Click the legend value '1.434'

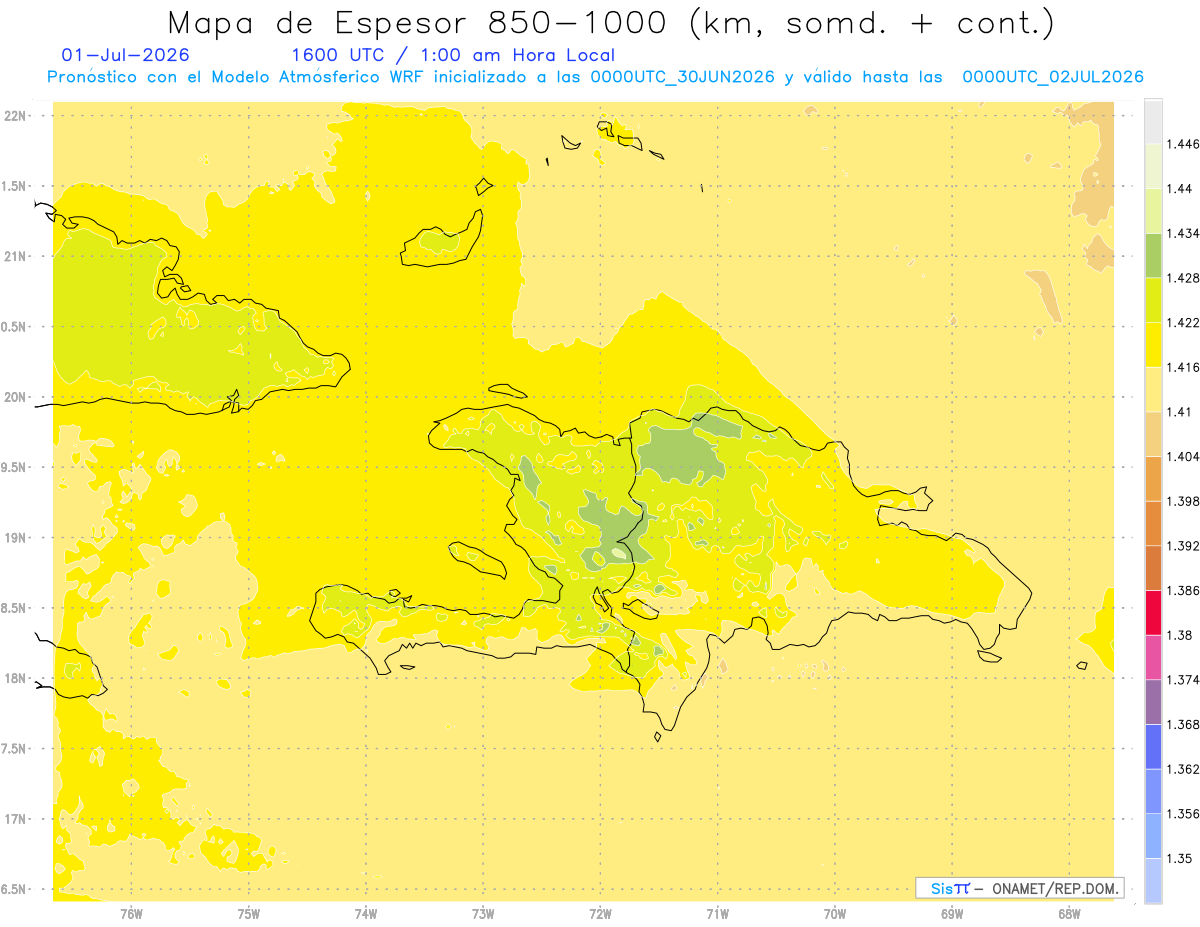click(1183, 233)
